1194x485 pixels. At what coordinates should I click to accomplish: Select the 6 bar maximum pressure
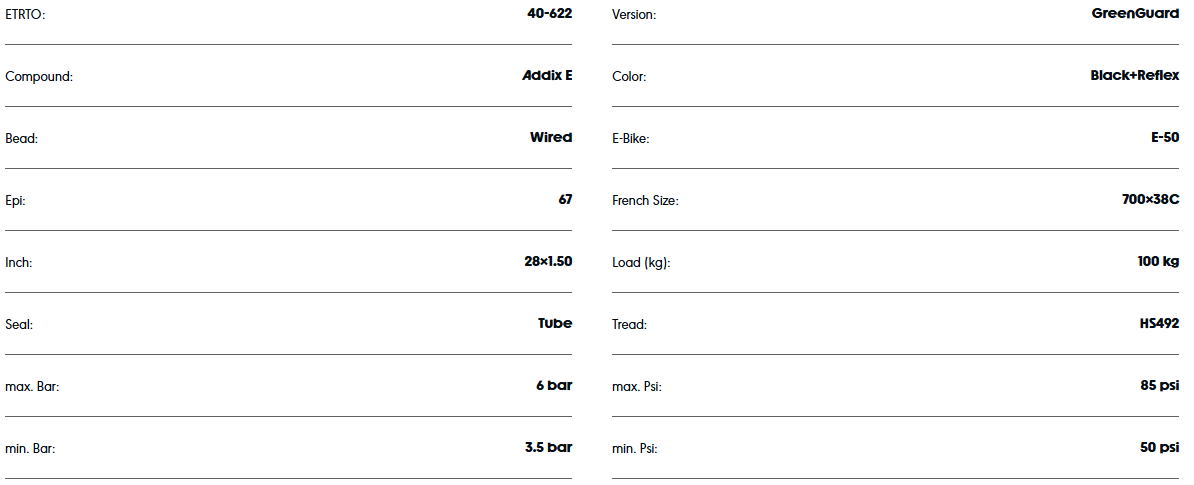pyautogui.click(x=554, y=386)
